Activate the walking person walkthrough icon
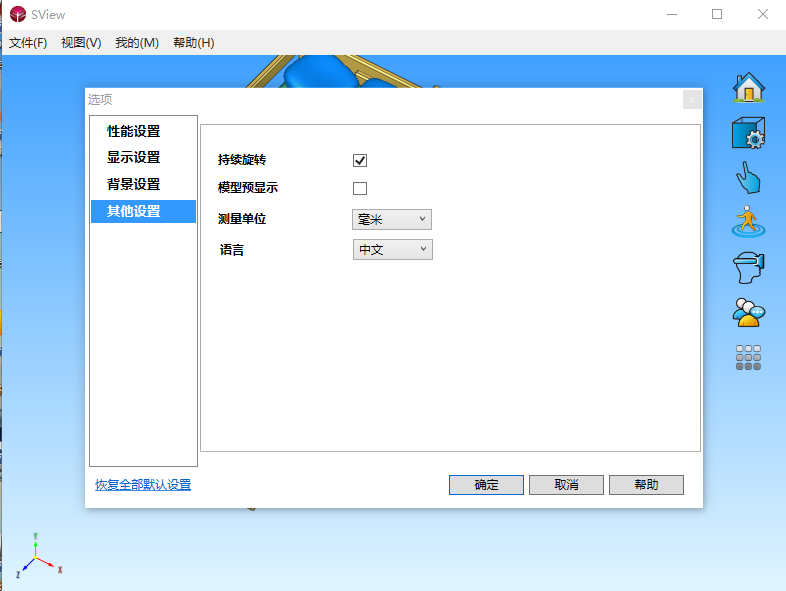The image size is (786, 591). (748, 222)
